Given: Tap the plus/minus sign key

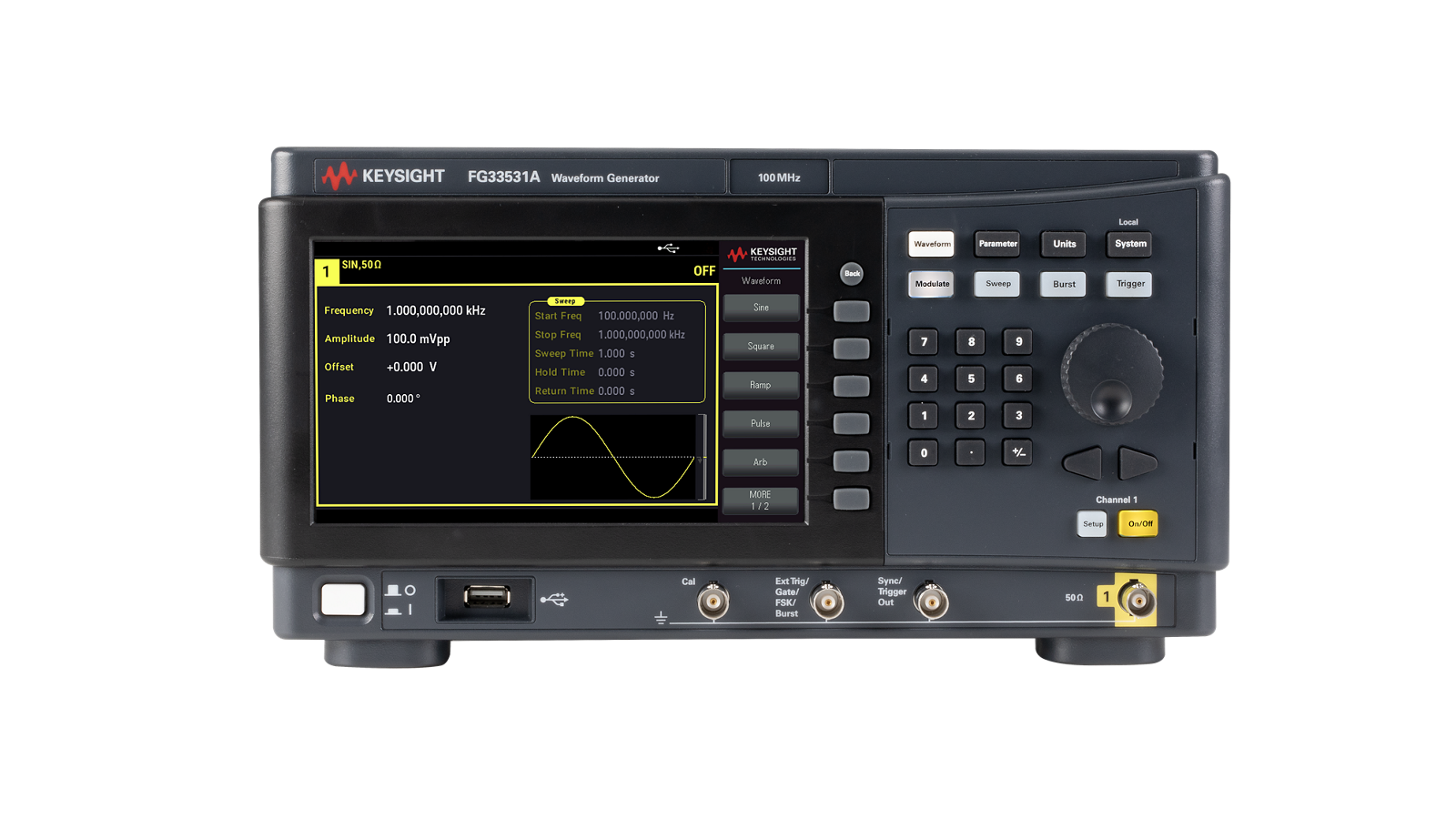Looking at the screenshot, I should pos(1018,453).
